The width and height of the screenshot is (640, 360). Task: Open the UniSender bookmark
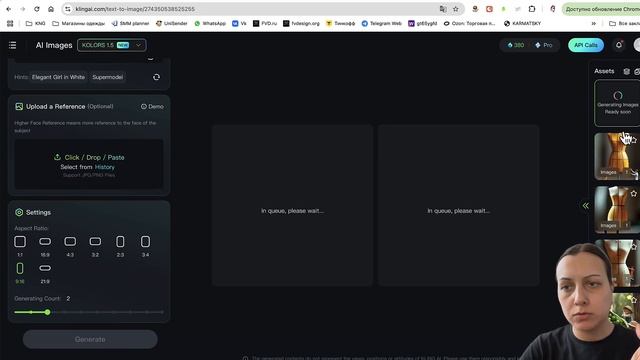(171, 24)
